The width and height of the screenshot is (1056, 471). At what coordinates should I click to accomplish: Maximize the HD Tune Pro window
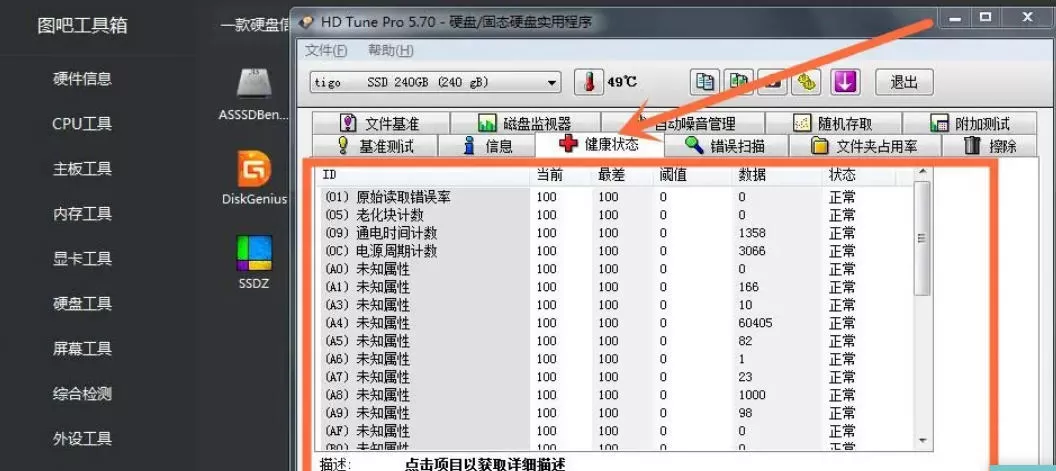(x=986, y=18)
